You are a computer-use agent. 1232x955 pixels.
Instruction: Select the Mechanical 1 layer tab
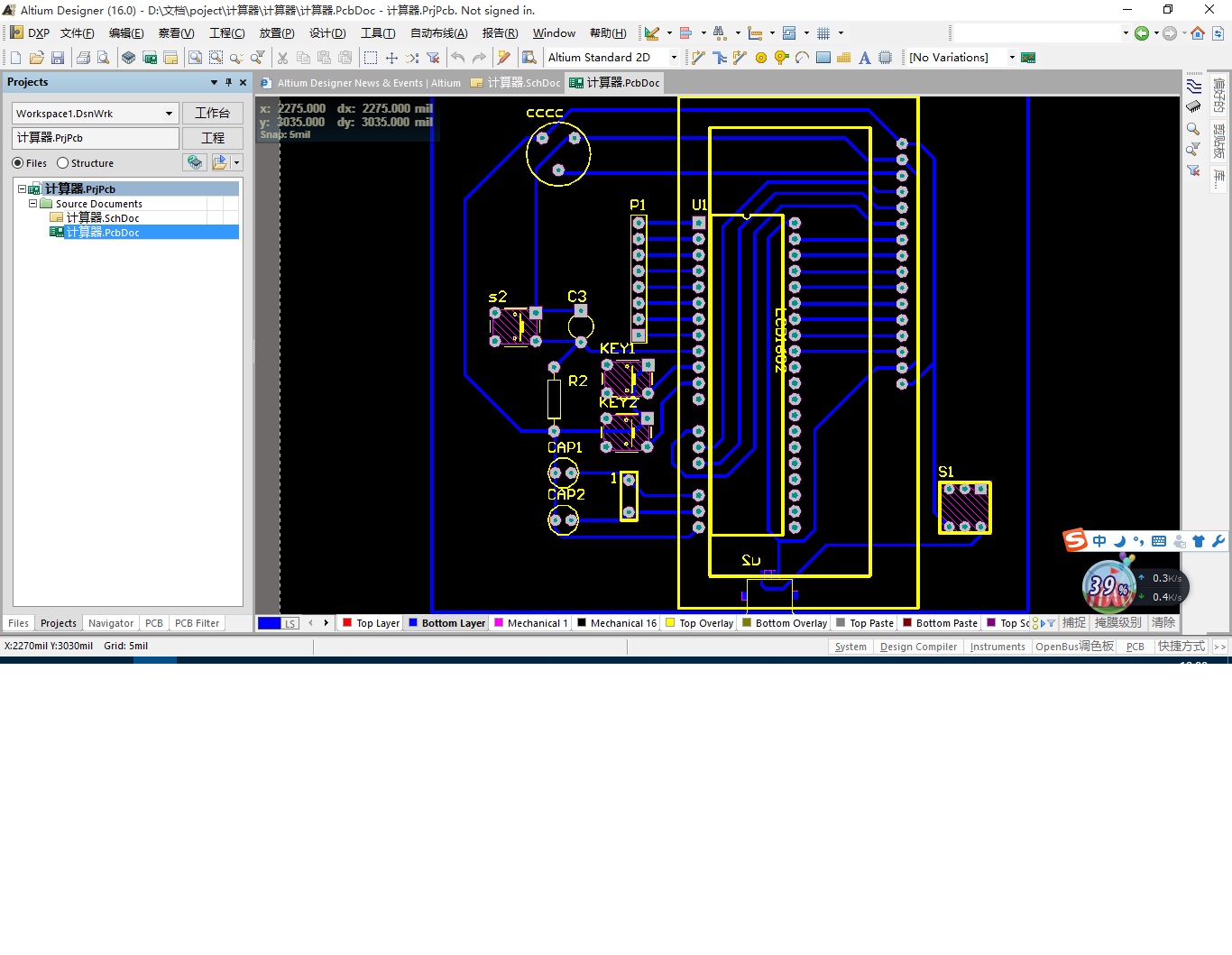click(531, 623)
